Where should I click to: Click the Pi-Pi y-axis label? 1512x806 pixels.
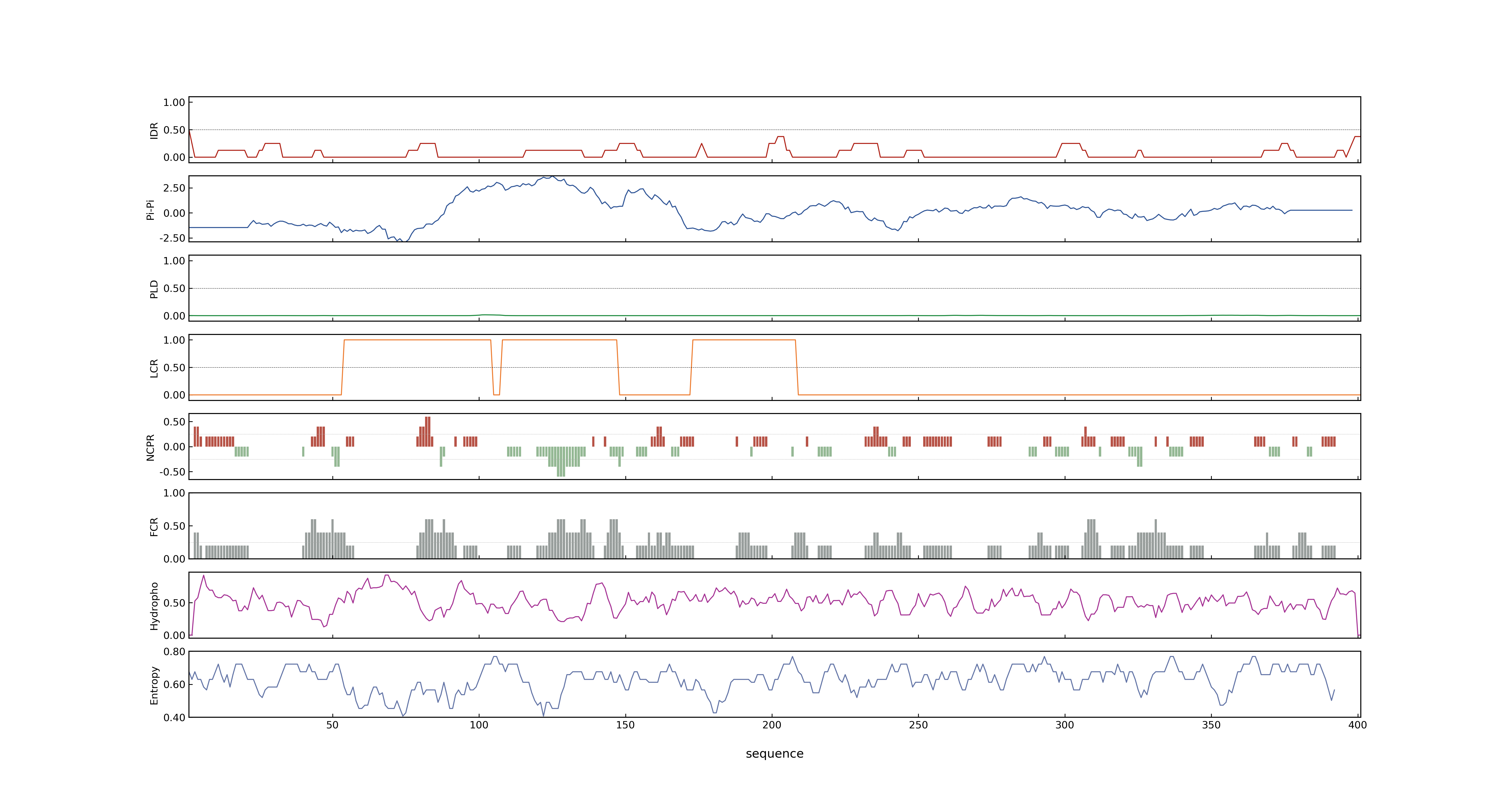(x=150, y=209)
